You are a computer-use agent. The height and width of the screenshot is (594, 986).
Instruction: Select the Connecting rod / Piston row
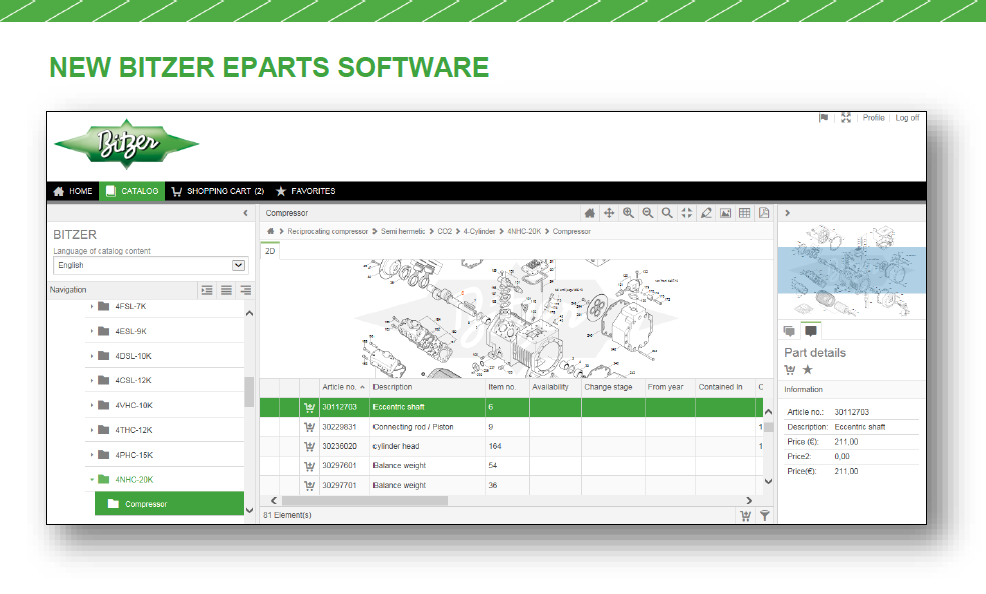(511, 427)
